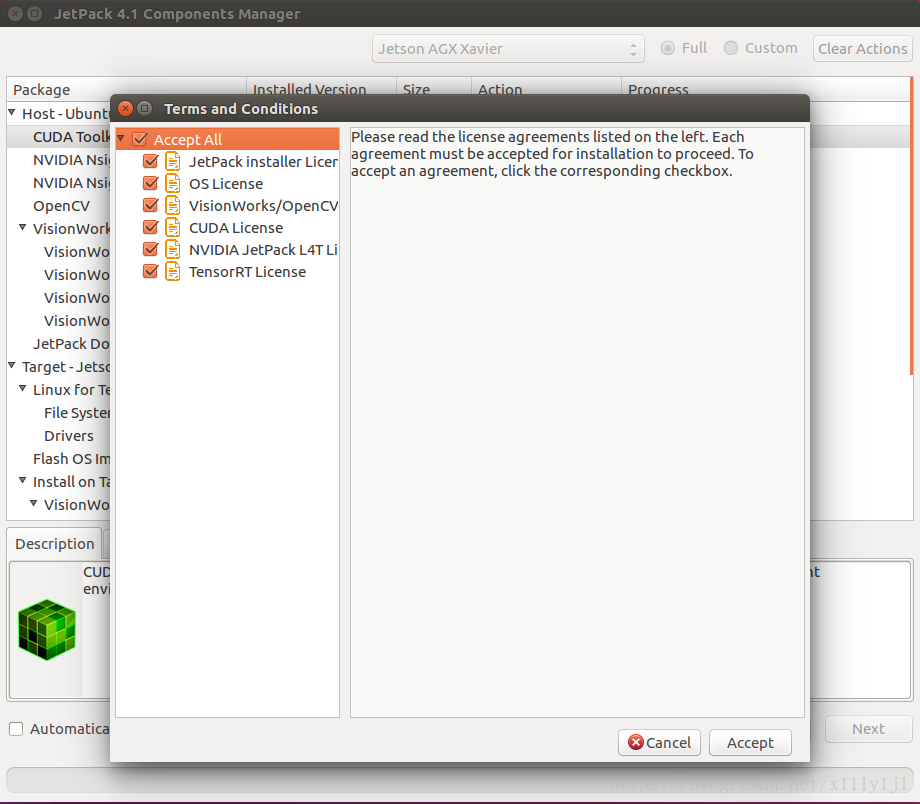Enable the Automatically checkbox at bottom left
Screen dimensions: 920x804
click(x=16, y=729)
